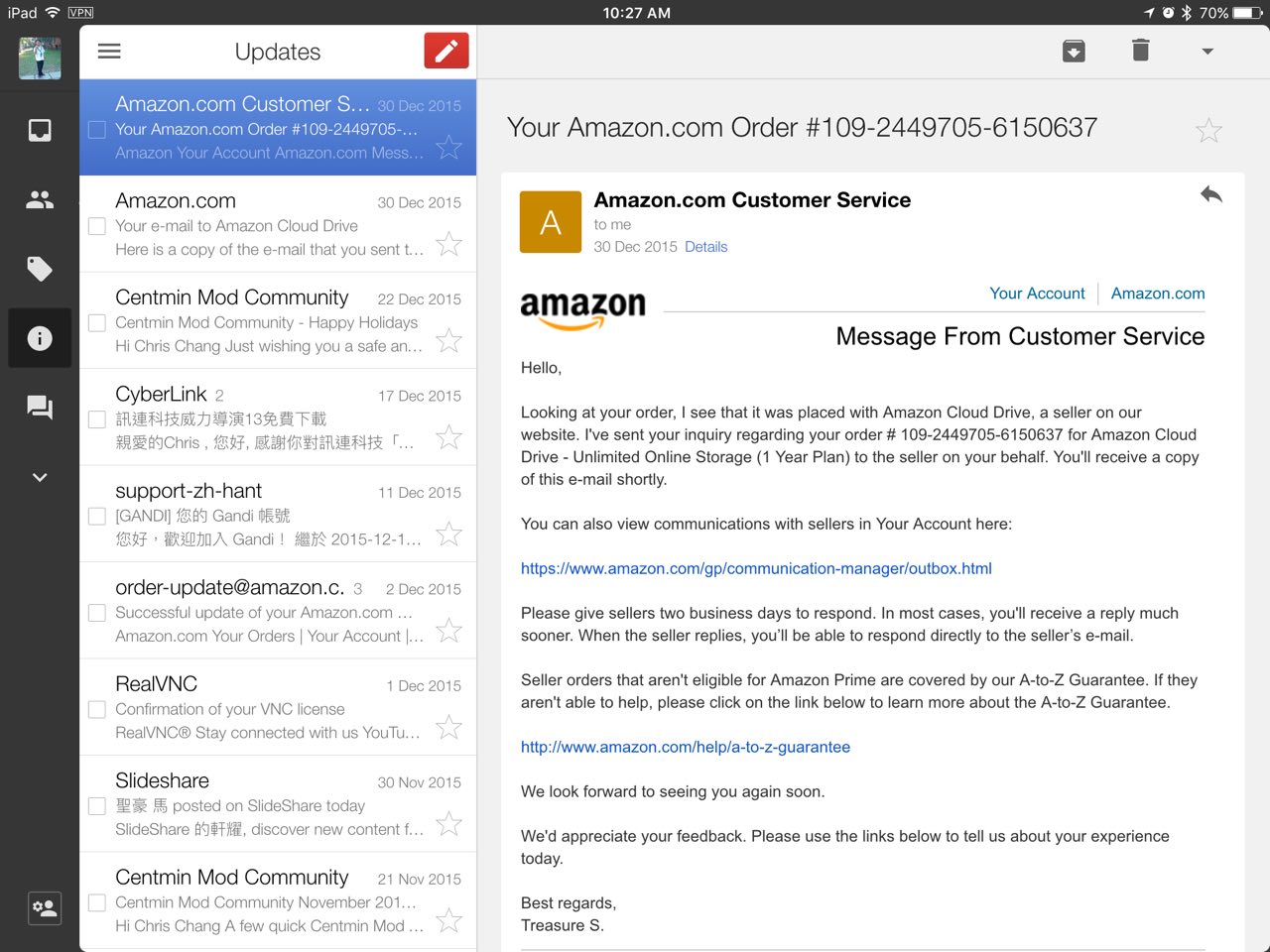1270x952 pixels.
Task: Open the communication-manager outbox URL
Action: pyautogui.click(x=756, y=568)
